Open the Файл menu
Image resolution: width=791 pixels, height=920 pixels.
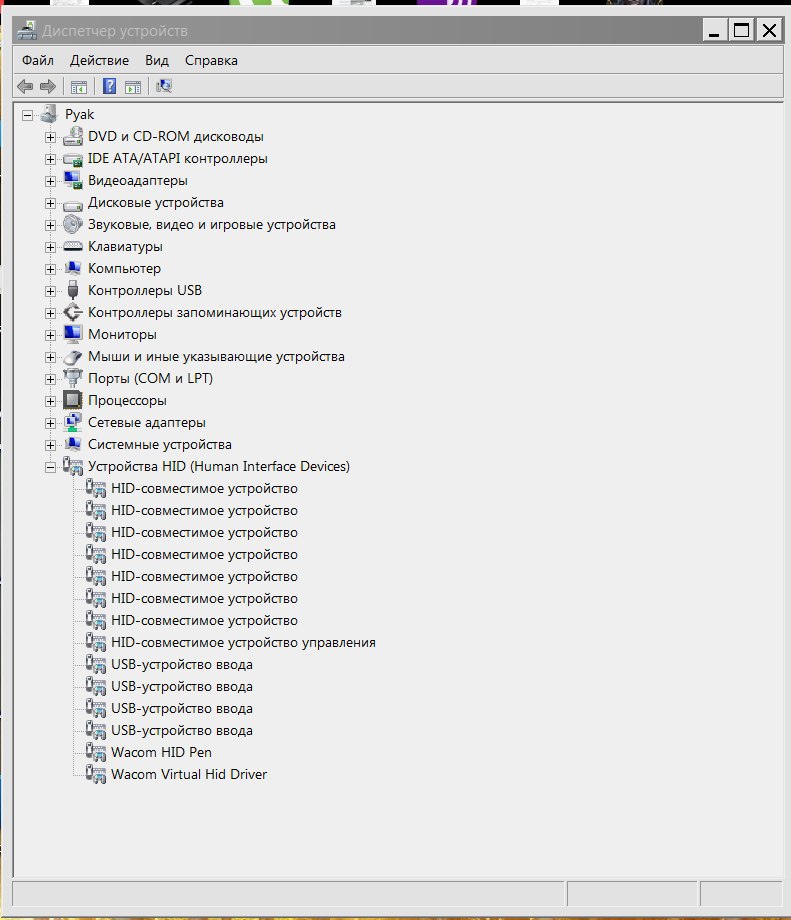(38, 60)
